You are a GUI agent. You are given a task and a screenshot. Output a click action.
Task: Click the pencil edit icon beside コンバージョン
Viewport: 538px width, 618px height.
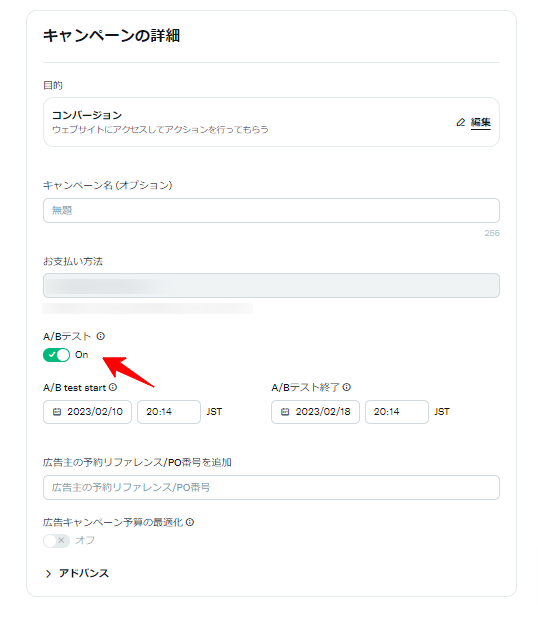[460, 123]
